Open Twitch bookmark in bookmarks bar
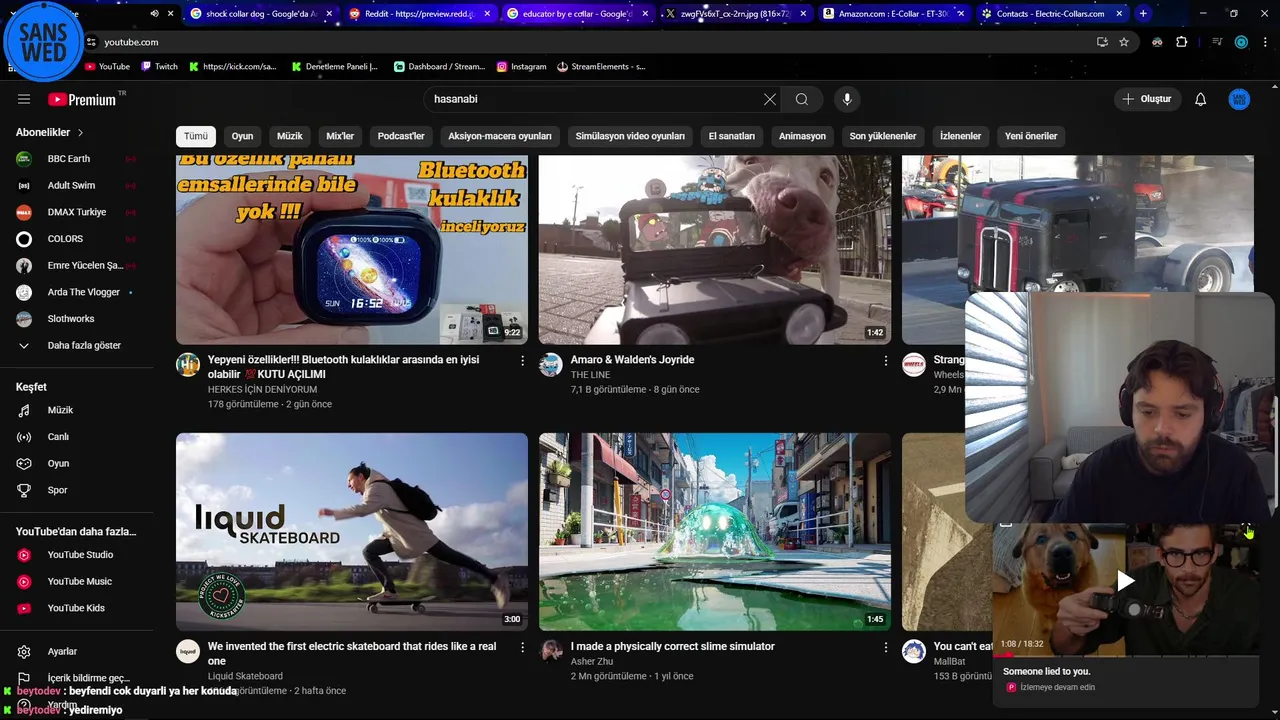 (x=159, y=66)
